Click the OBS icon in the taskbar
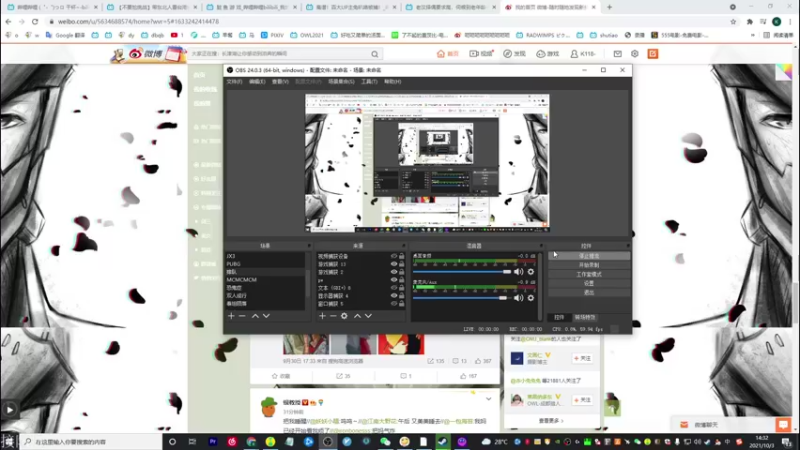This screenshot has height=450, width=800. point(328,441)
